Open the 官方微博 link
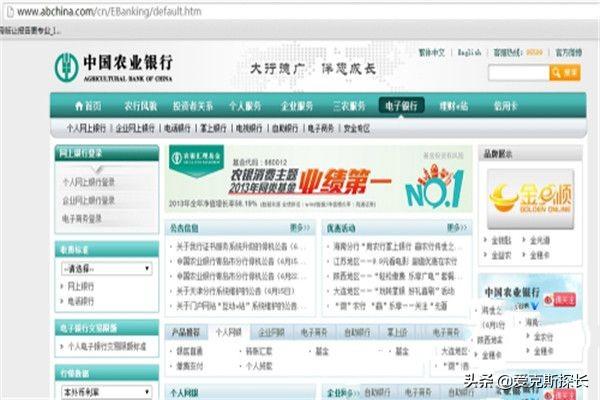Screen dimensions: 600x400 click(569, 52)
